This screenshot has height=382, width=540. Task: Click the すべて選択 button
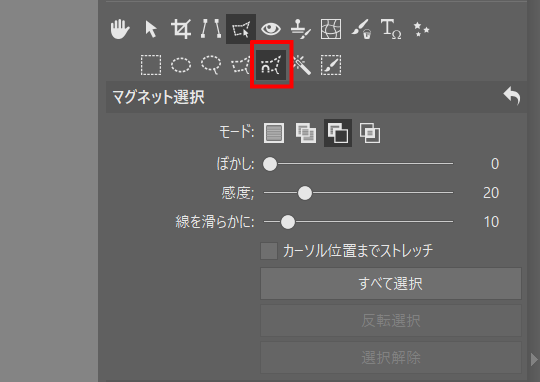(x=391, y=283)
